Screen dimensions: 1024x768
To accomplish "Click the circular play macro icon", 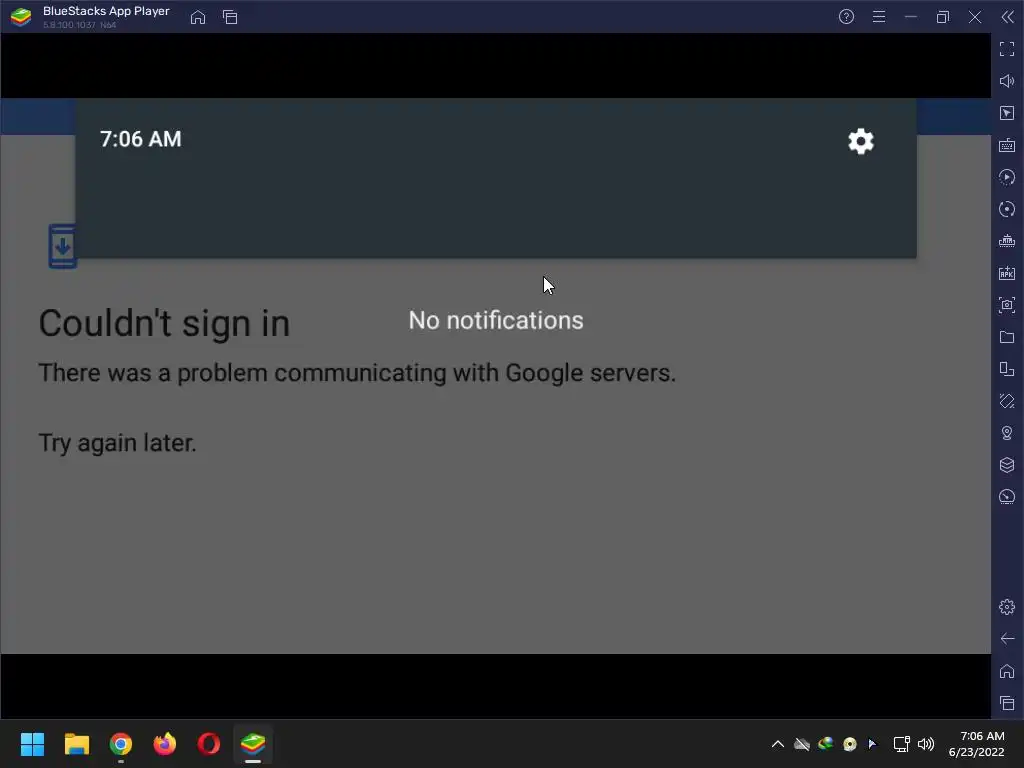I will (x=1007, y=177).
